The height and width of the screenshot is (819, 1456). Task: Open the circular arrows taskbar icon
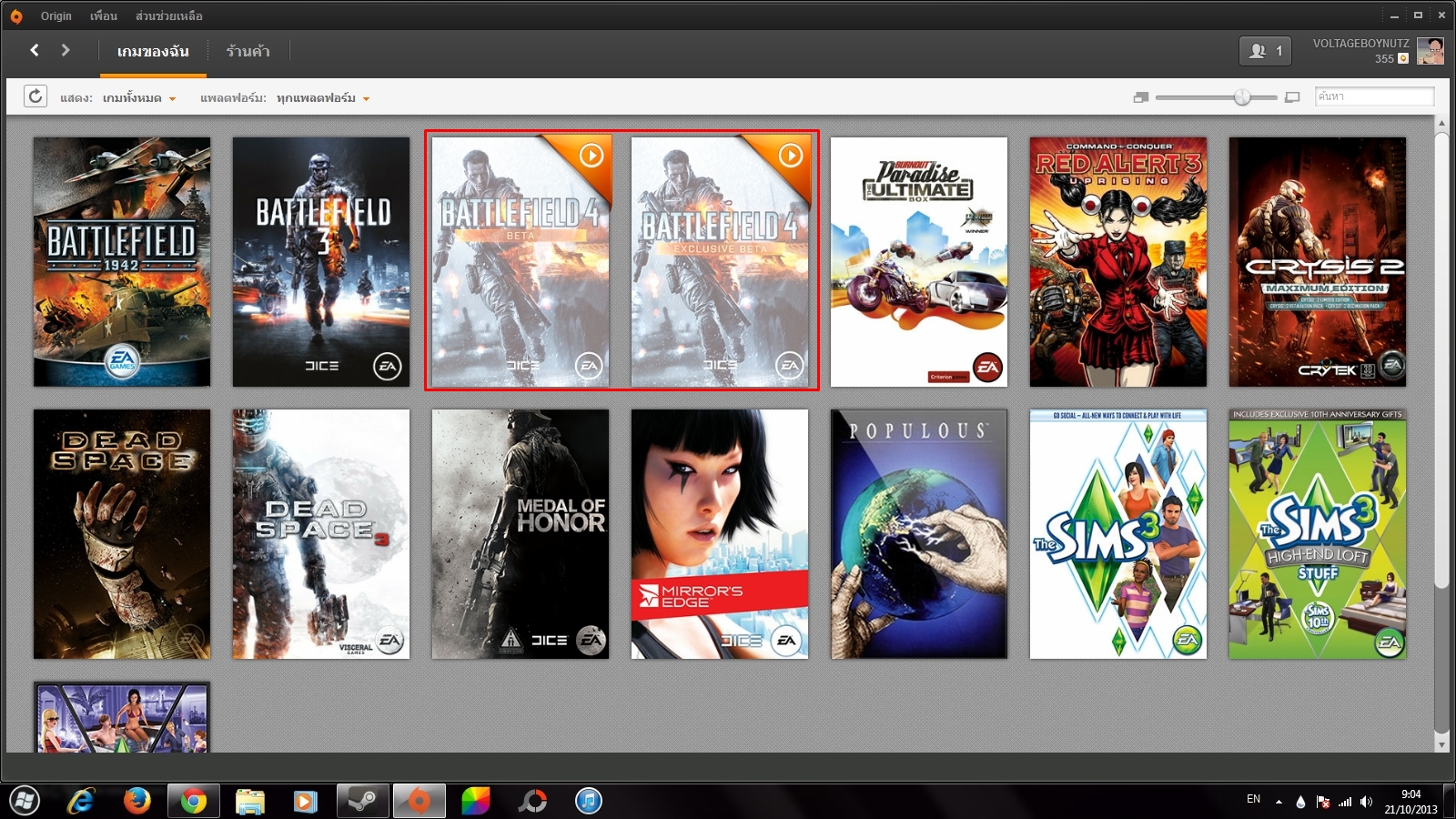532,801
